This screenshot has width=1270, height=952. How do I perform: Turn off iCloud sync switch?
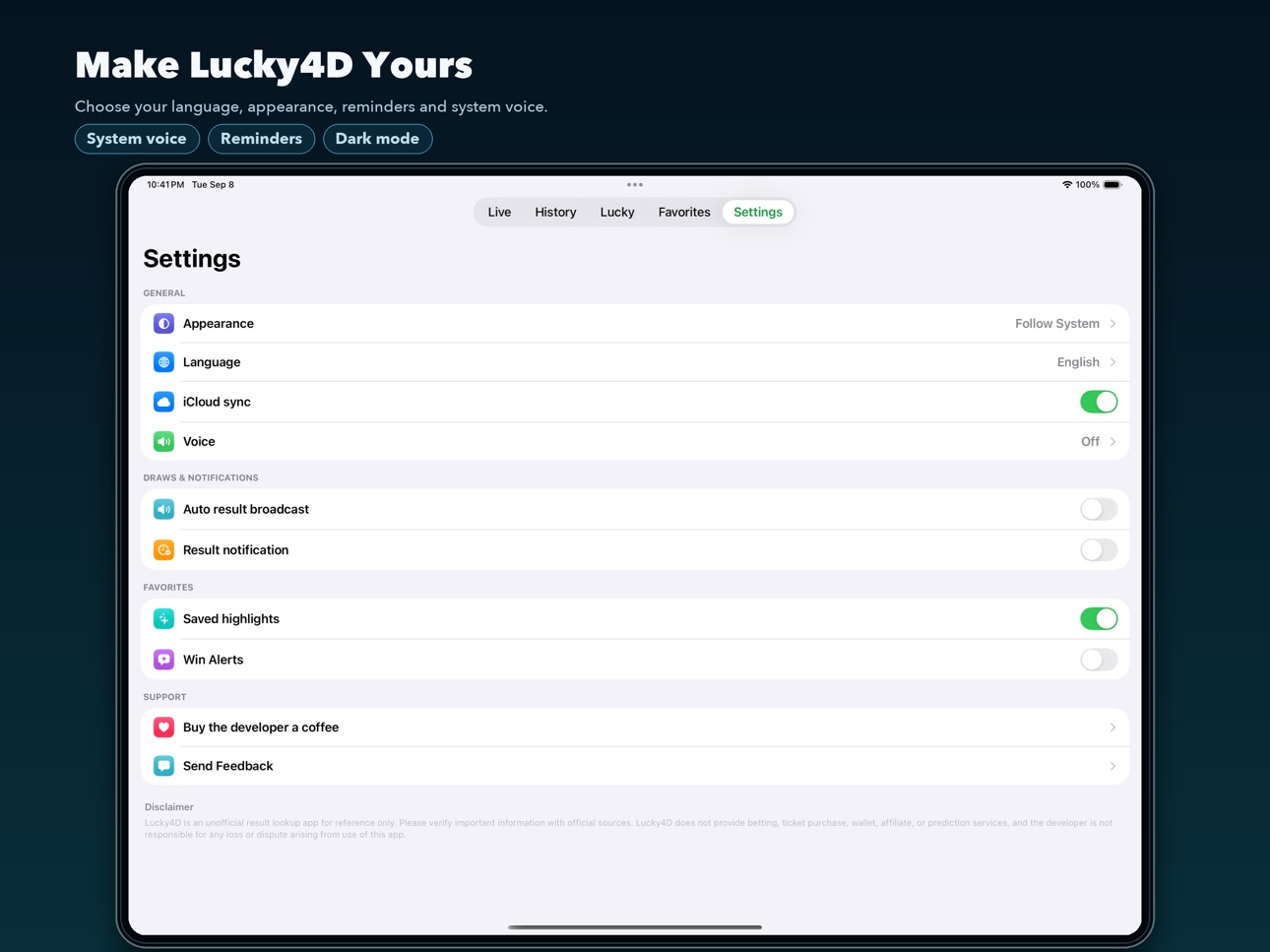[1099, 402]
